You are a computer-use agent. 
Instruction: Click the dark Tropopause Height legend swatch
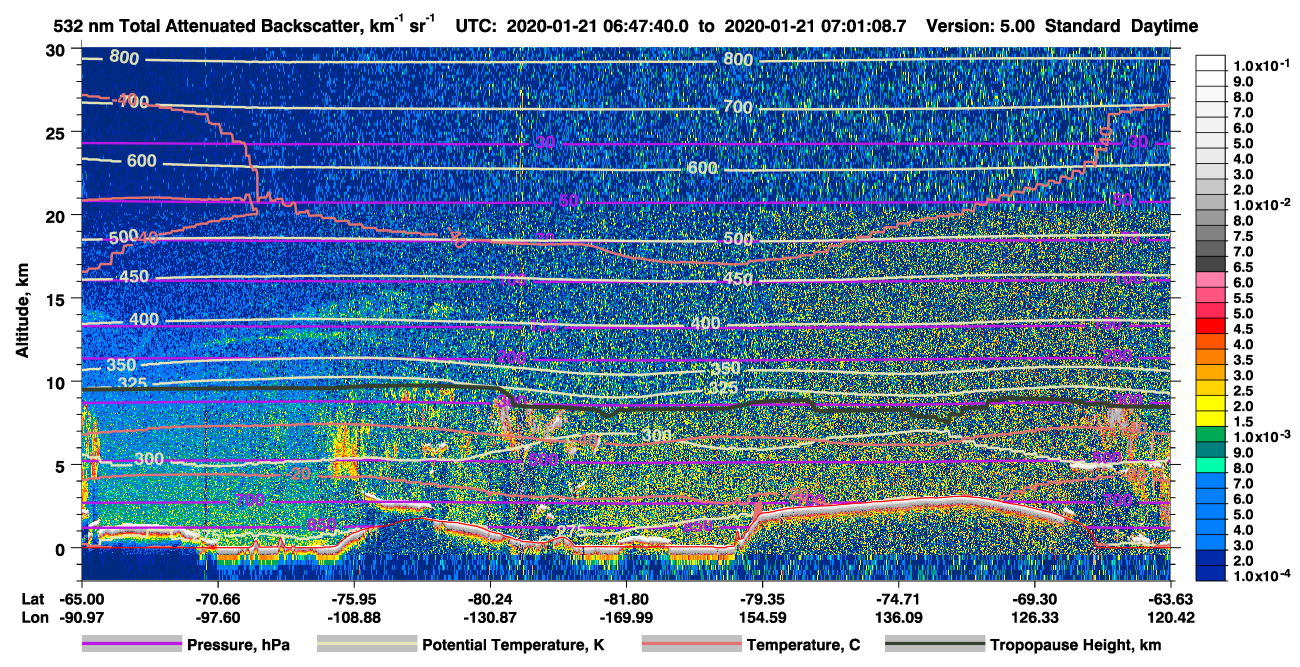pyautogui.click(x=934, y=645)
